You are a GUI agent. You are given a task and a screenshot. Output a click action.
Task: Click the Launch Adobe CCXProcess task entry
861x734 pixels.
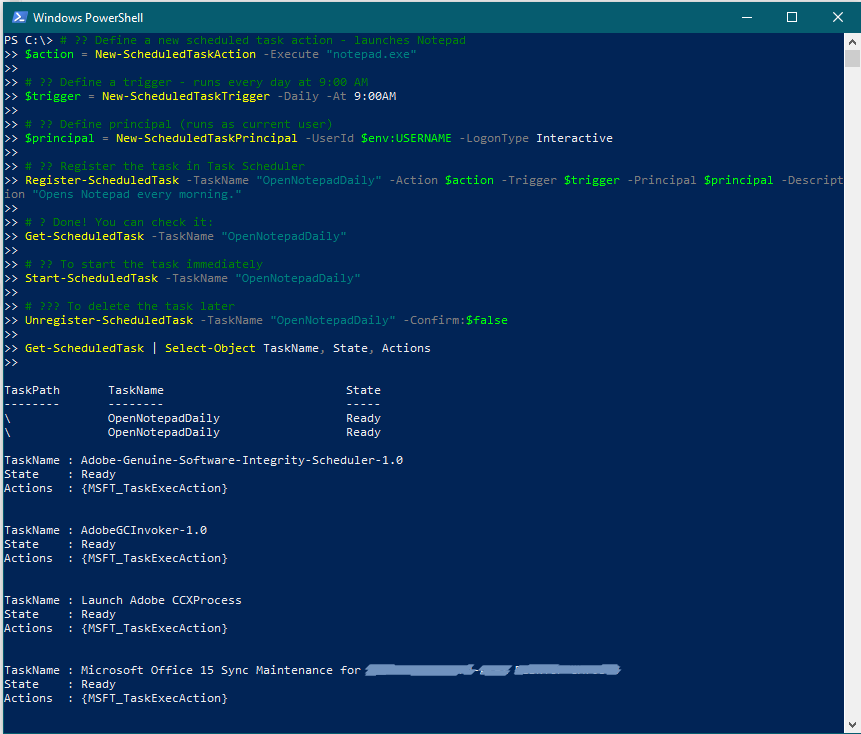click(162, 600)
